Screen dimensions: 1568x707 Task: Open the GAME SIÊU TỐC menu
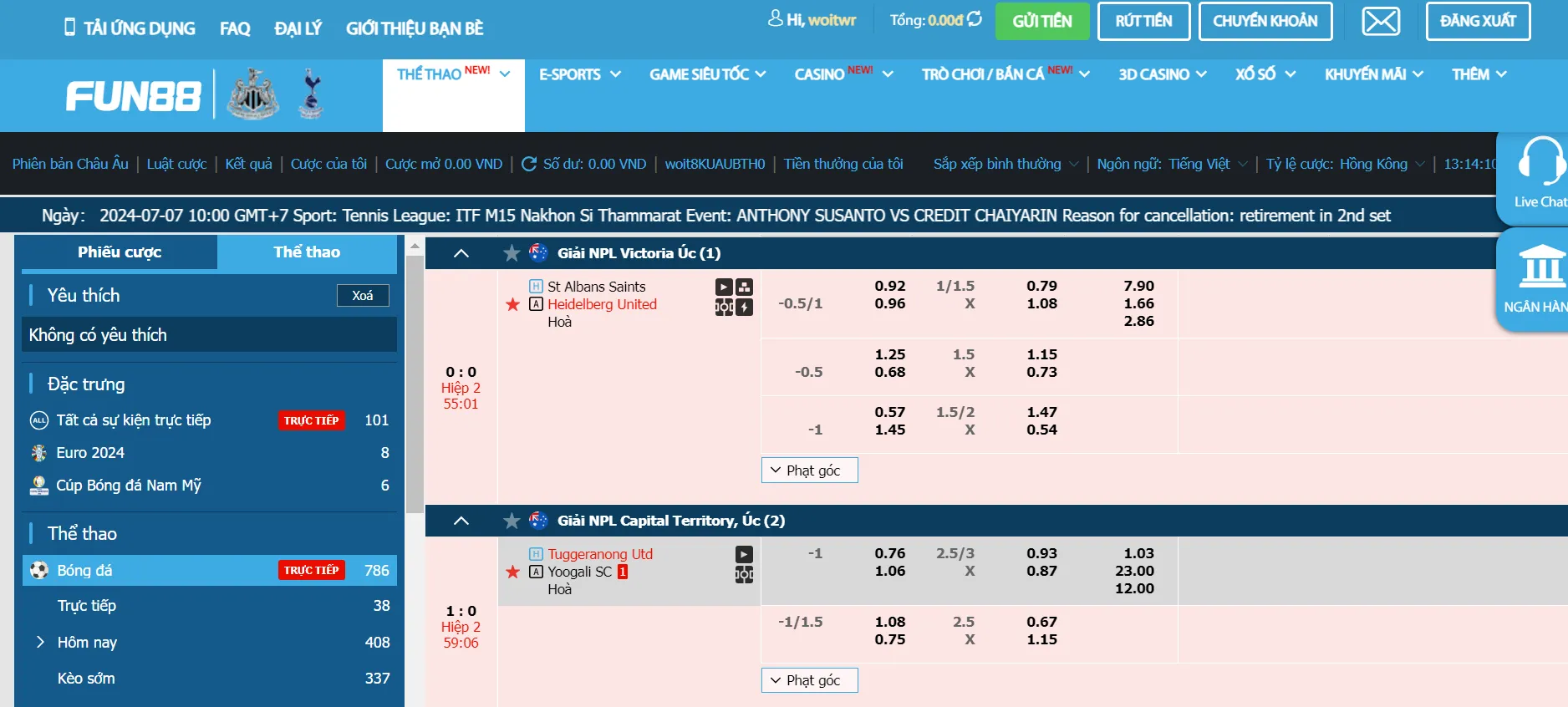tap(708, 74)
